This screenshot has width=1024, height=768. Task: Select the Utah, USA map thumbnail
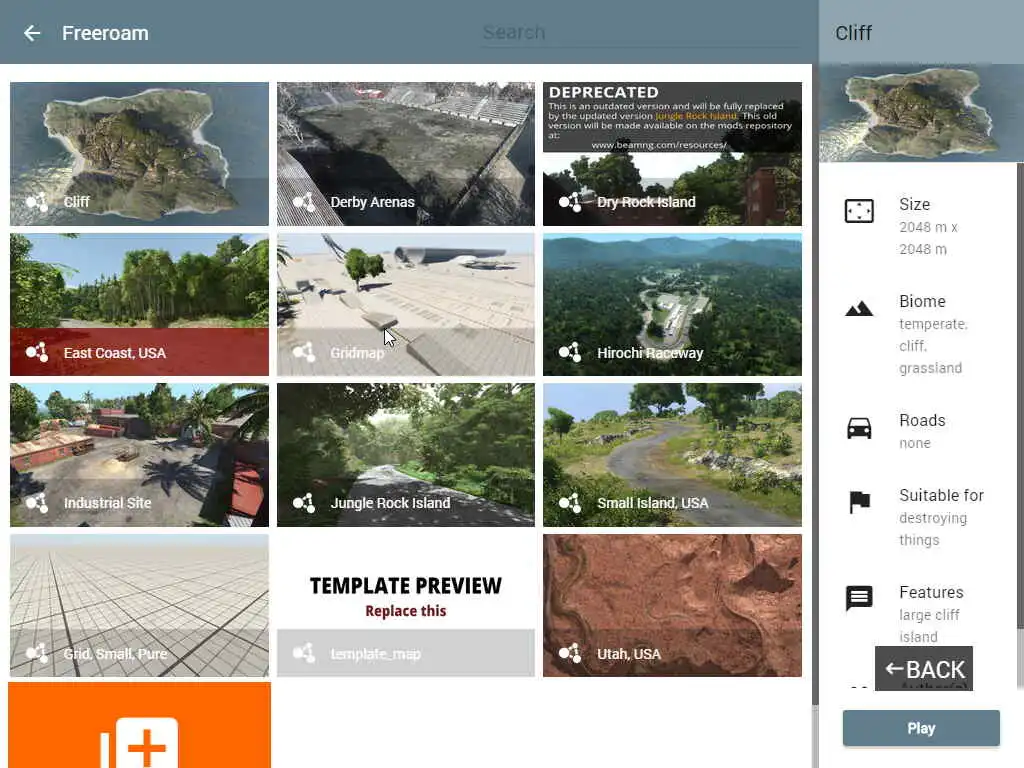click(672, 605)
